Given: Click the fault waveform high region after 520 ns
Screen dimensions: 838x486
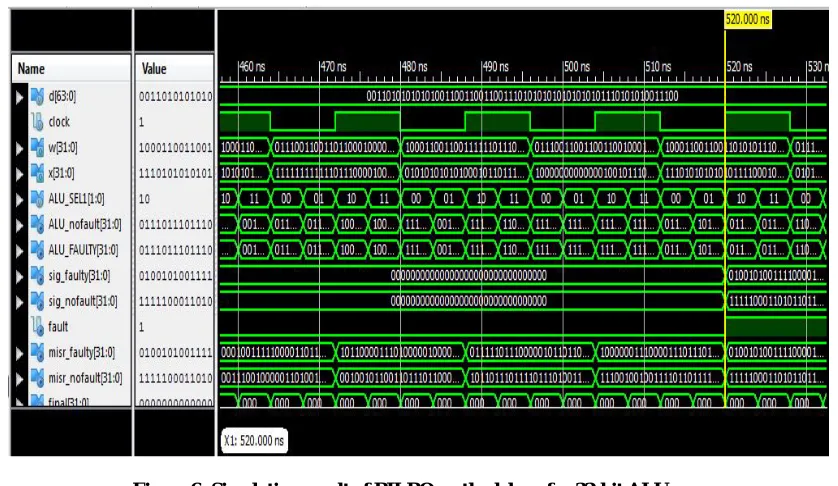Looking at the screenshot, I should (x=776, y=326).
